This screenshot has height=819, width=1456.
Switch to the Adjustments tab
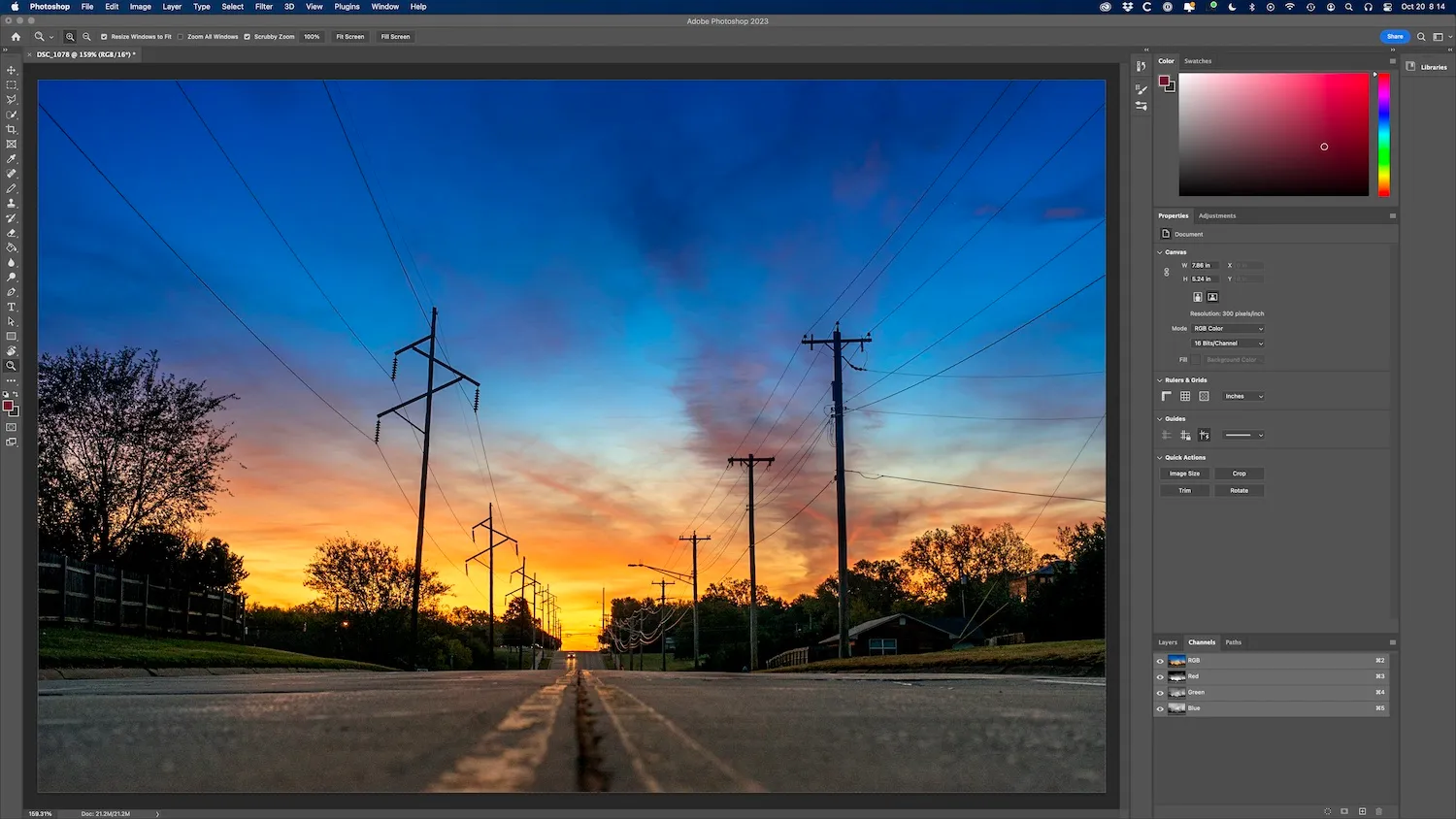point(1217,216)
